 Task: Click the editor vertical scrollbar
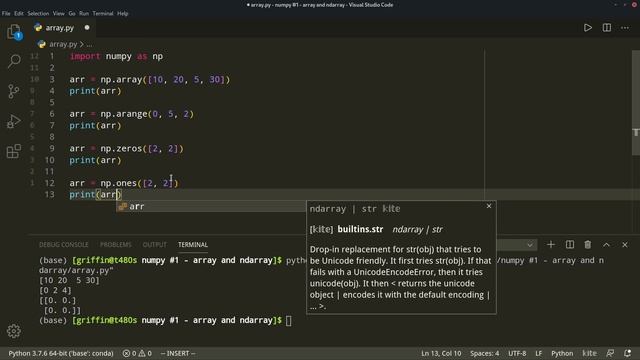click(636, 102)
